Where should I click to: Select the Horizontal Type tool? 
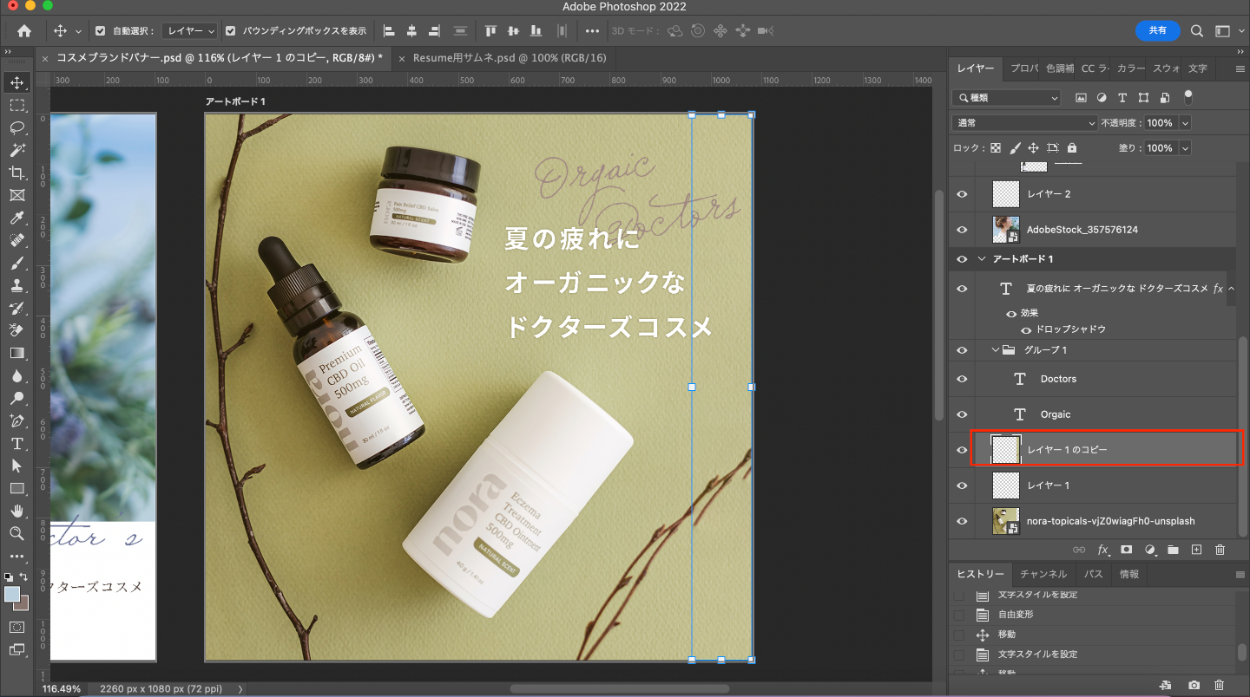[17, 443]
